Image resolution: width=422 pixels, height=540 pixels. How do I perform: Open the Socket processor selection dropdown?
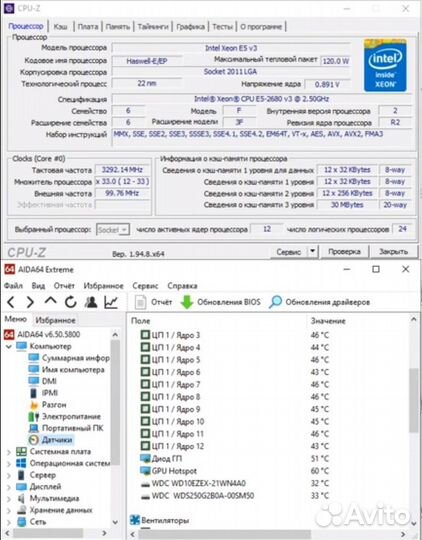pyautogui.click(x=113, y=230)
